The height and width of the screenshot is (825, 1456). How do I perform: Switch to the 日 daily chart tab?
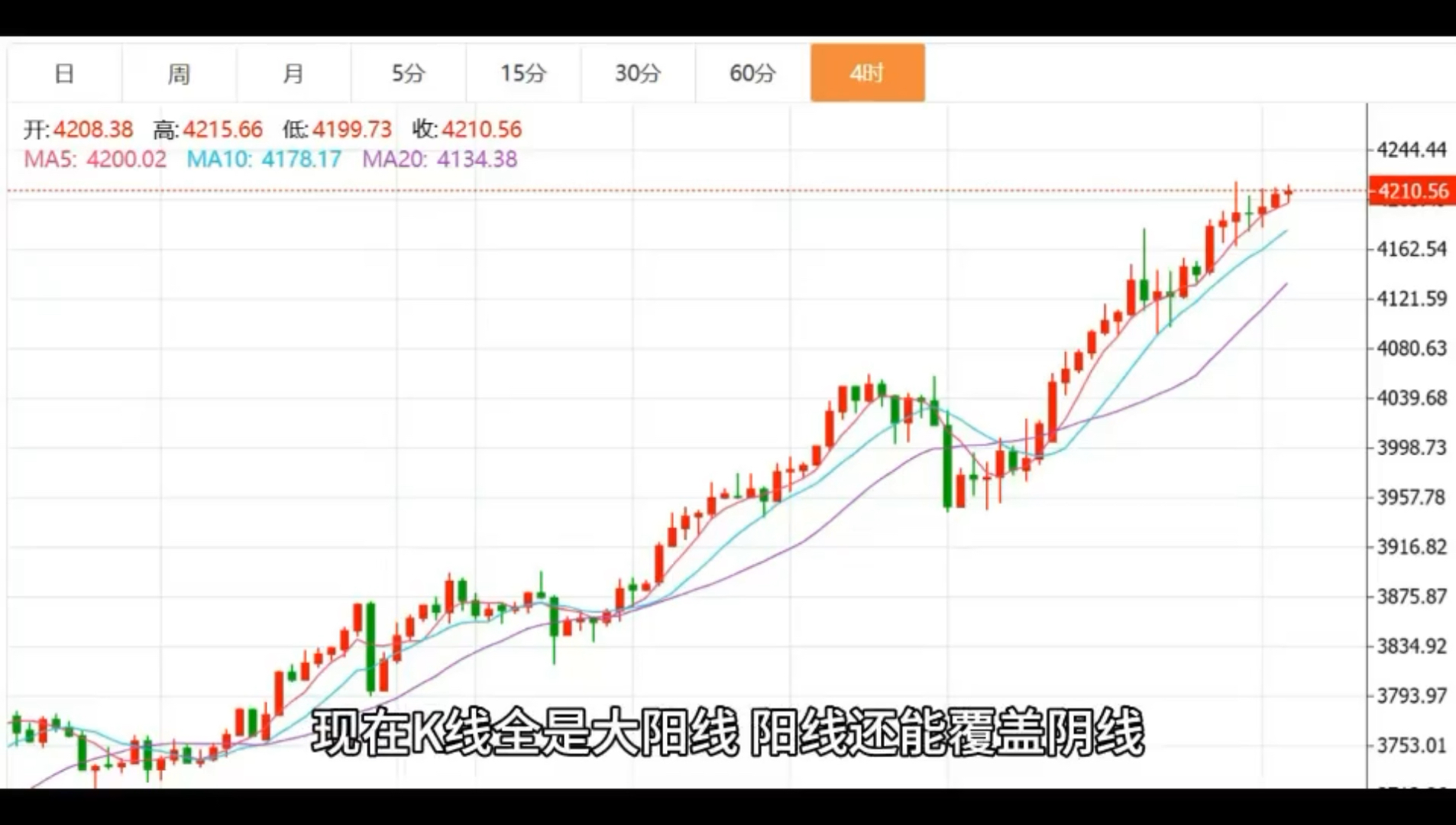64,73
